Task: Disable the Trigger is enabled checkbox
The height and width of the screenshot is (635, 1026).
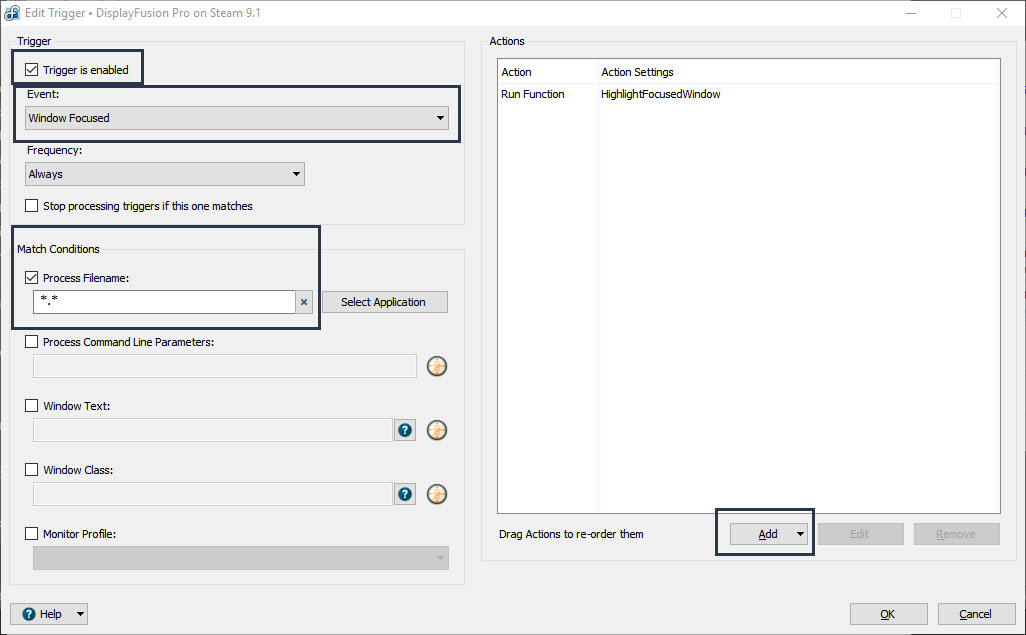Action: [32, 70]
